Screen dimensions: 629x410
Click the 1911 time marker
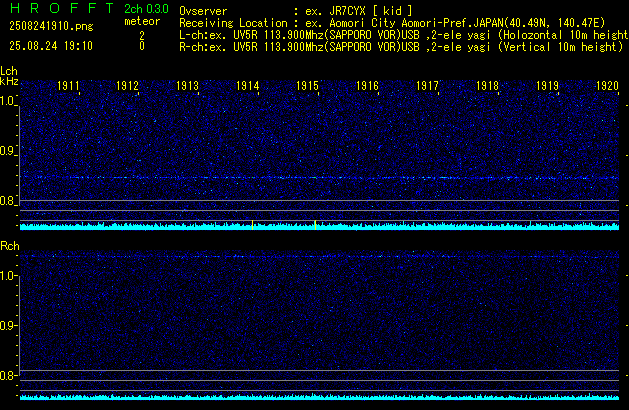[68, 86]
